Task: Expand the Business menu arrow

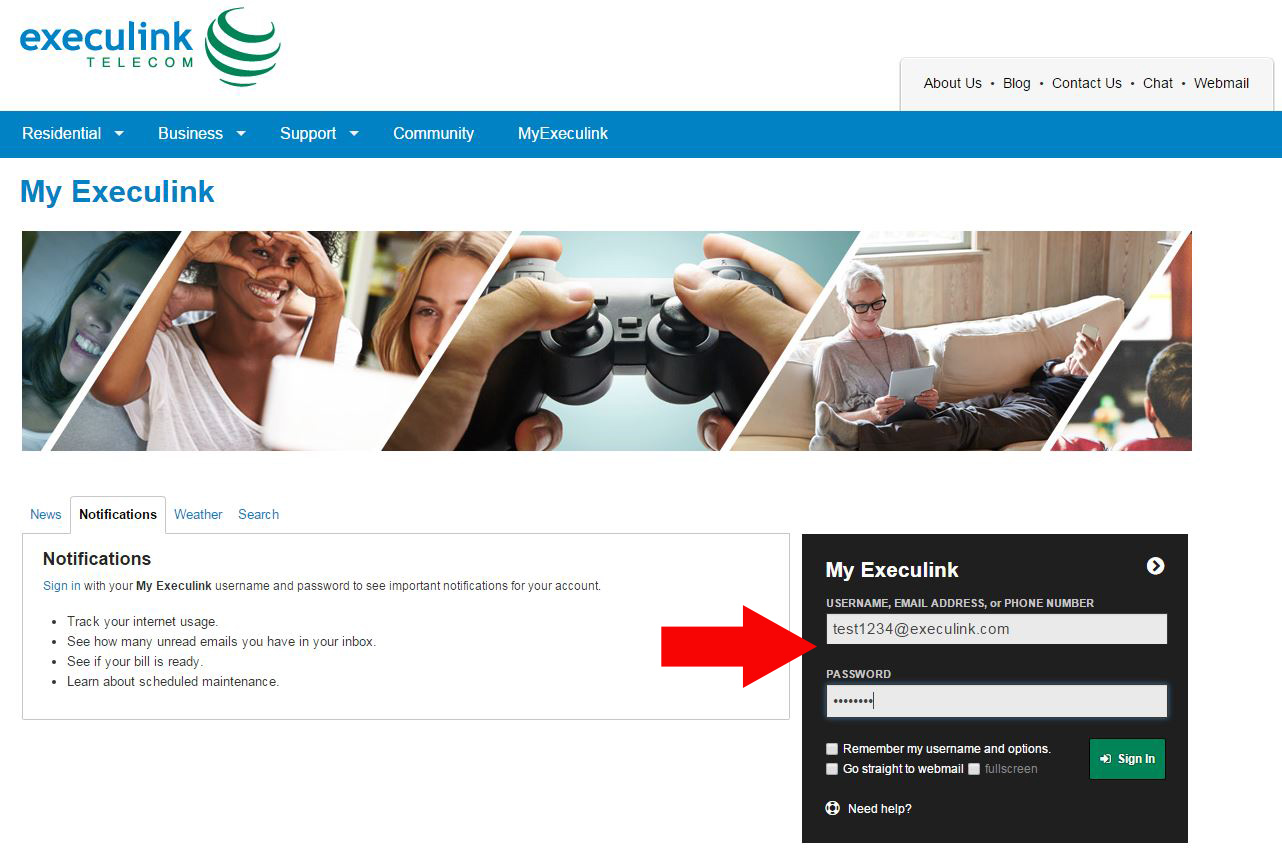Action: coord(240,133)
